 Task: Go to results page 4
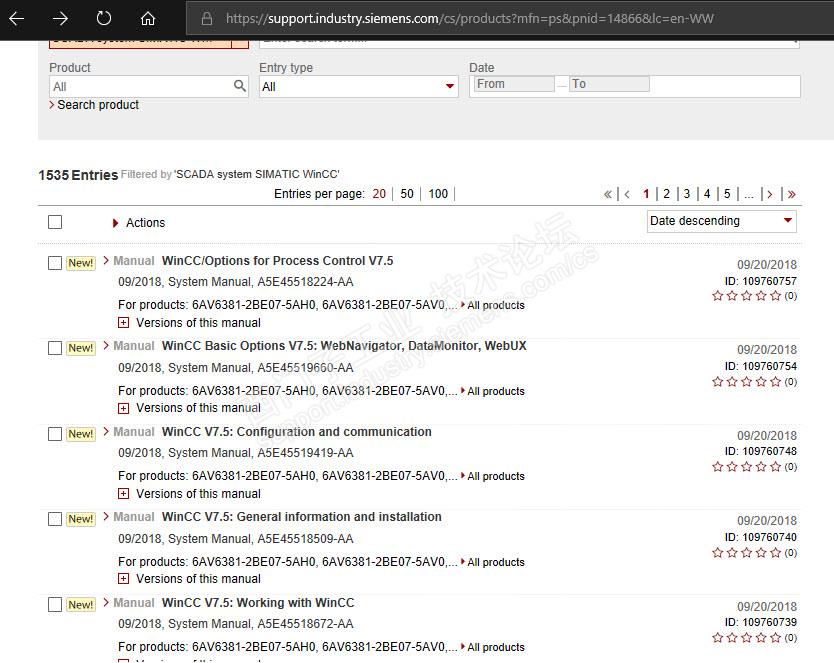coord(707,194)
